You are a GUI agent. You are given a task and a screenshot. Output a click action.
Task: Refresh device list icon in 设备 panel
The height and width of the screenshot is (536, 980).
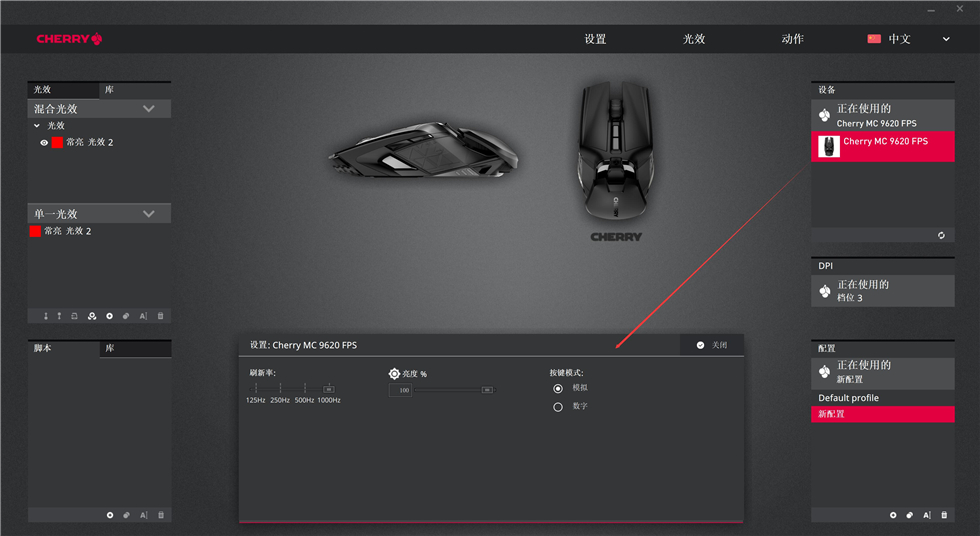[941, 236]
